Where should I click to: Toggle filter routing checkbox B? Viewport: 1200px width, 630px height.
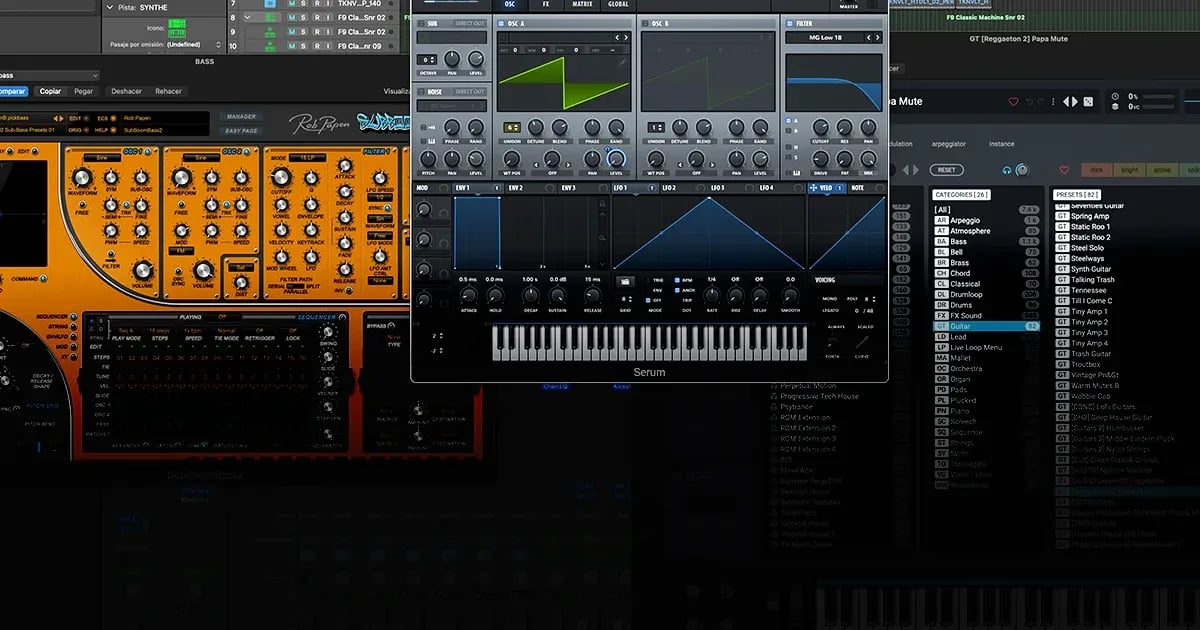point(789,131)
